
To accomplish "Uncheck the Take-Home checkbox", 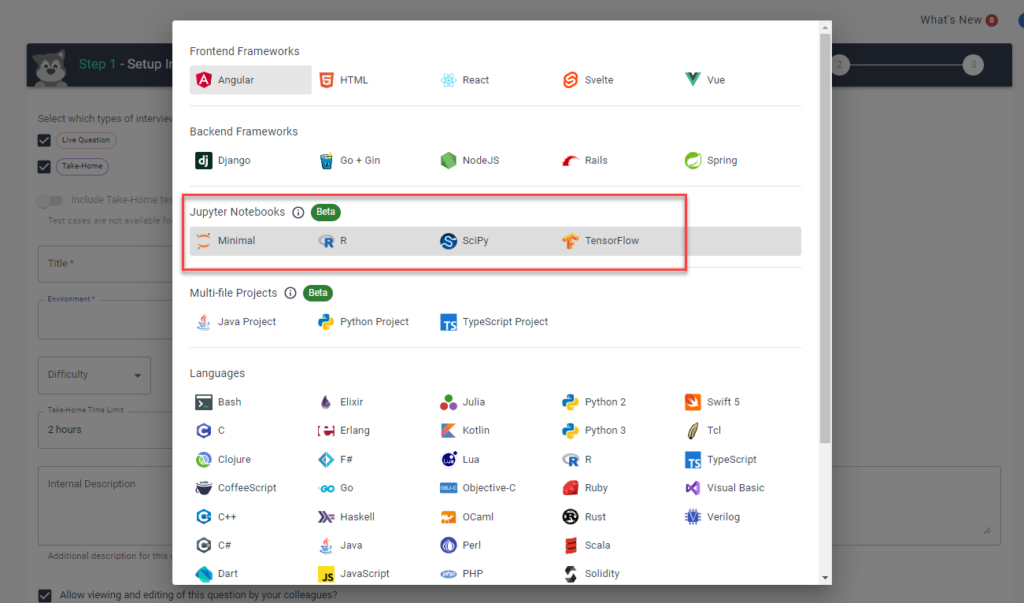I will coord(44,167).
